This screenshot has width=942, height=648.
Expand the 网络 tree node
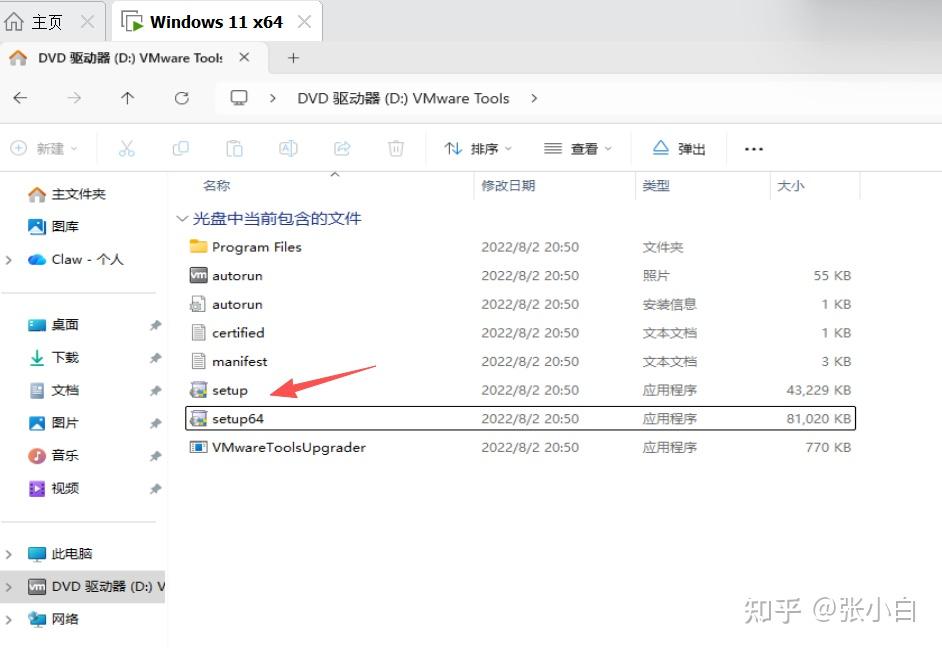[x=8, y=619]
